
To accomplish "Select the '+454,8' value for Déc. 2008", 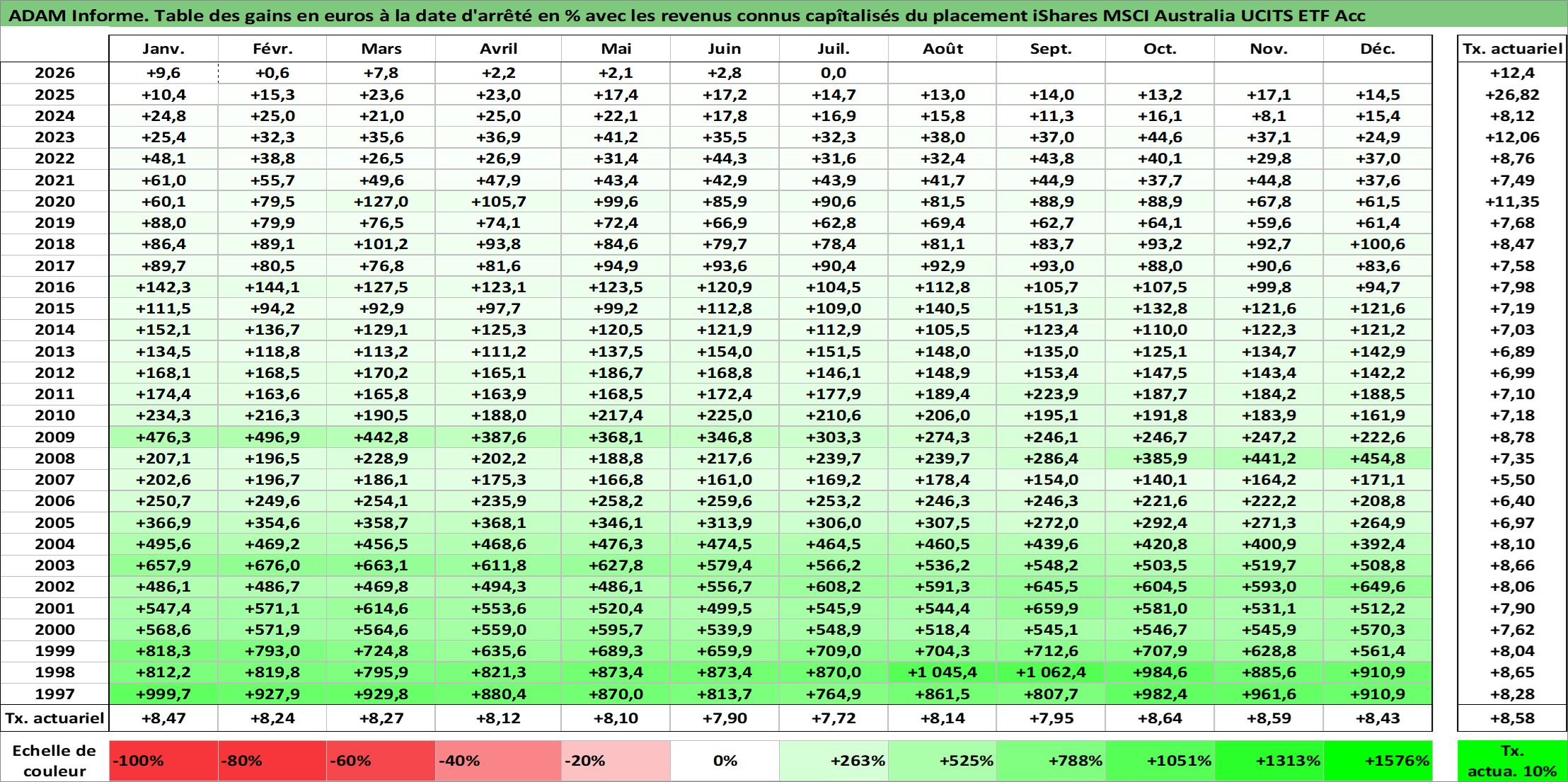I will [1378, 459].
